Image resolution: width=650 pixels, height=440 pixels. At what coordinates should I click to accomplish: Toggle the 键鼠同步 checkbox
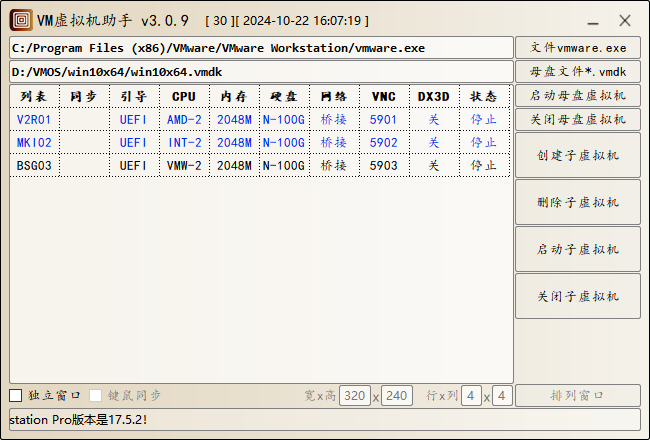click(95, 396)
